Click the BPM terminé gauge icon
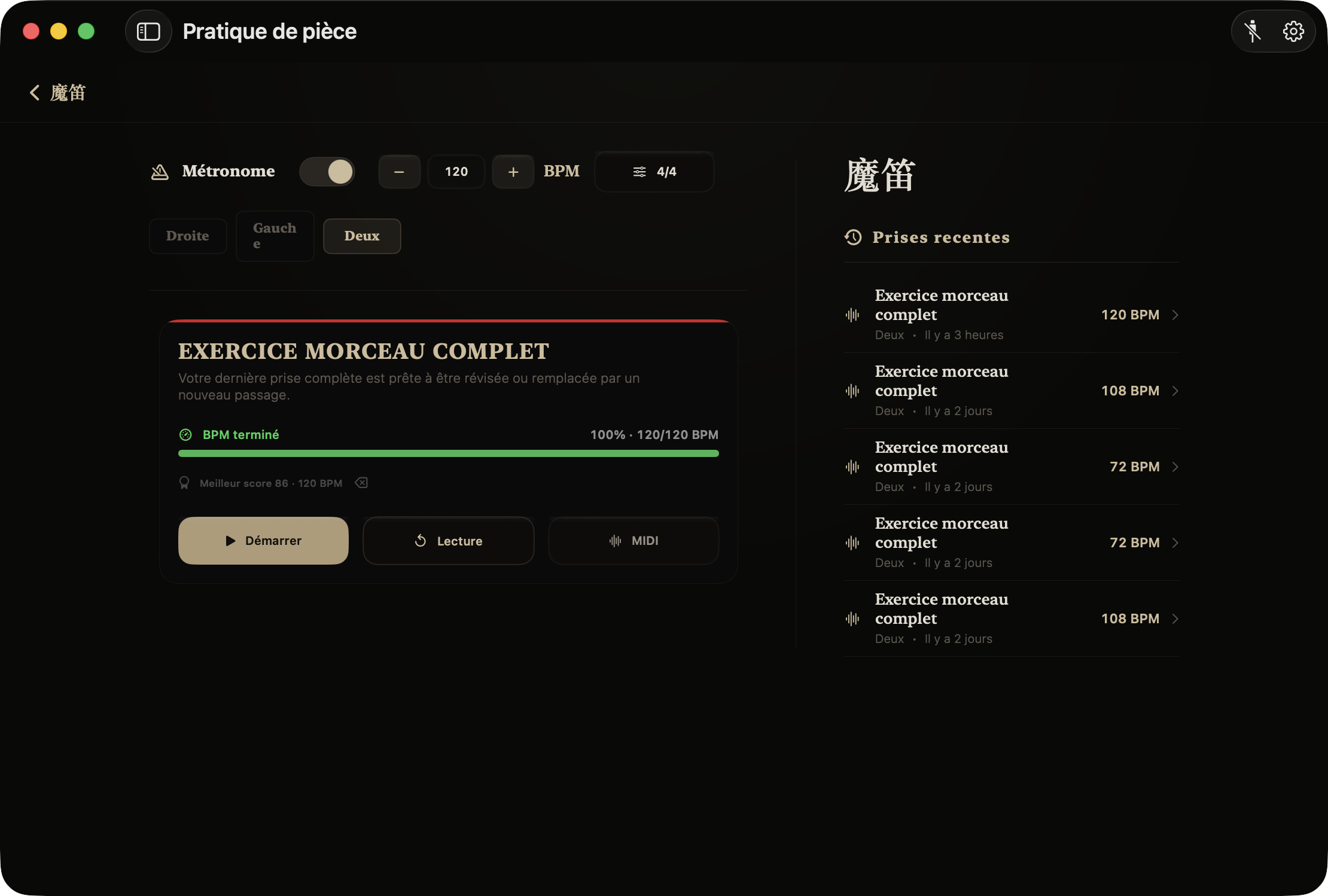Screen dimensions: 1328x896 [x=185, y=435]
